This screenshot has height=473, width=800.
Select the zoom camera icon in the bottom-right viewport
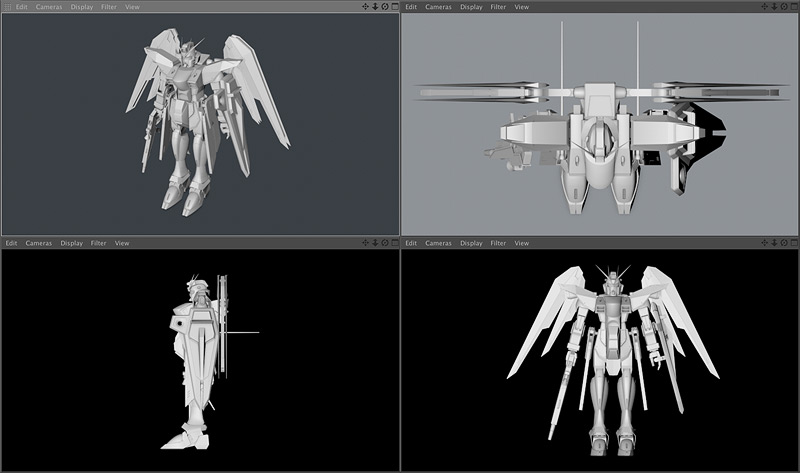[774, 243]
